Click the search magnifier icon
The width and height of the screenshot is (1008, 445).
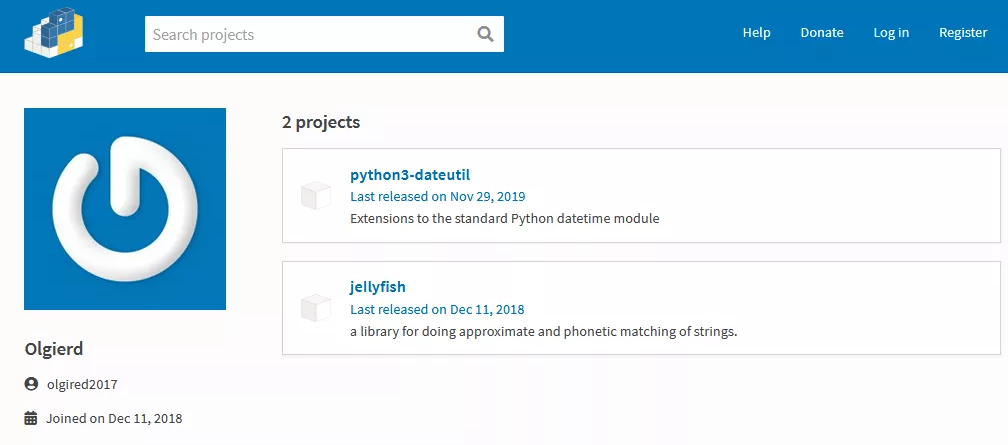(486, 34)
